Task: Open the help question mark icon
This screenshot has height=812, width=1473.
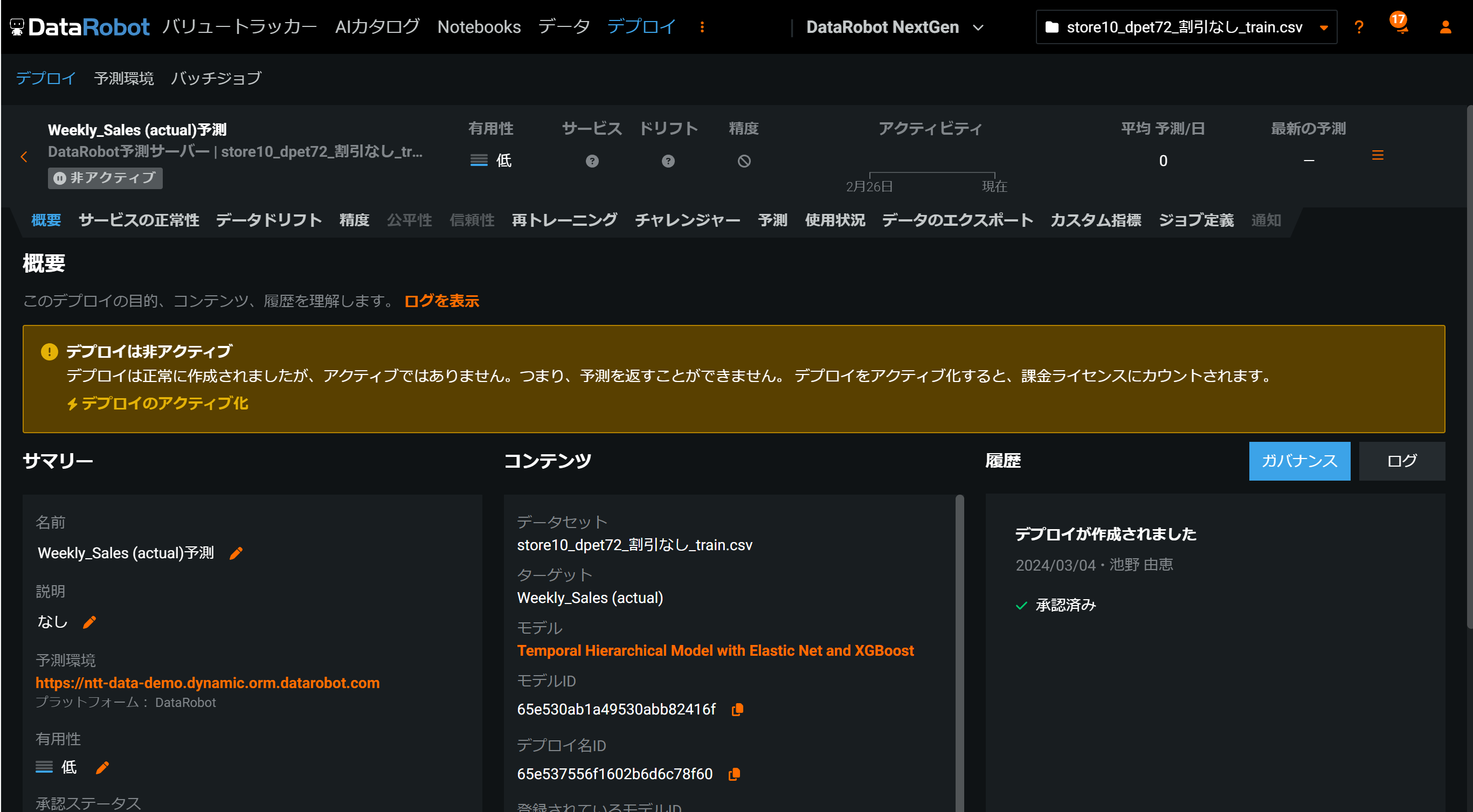Action: point(1359,27)
